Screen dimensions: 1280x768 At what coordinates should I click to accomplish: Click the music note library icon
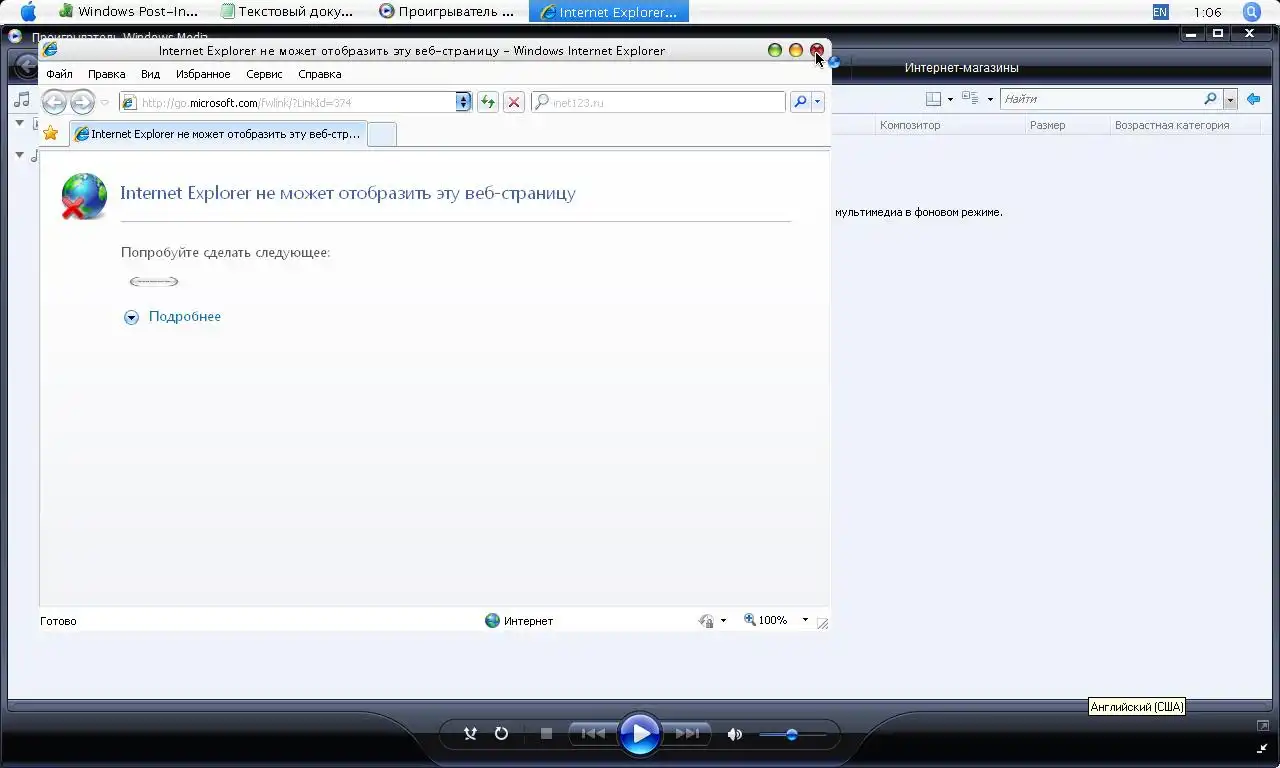click(x=22, y=99)
